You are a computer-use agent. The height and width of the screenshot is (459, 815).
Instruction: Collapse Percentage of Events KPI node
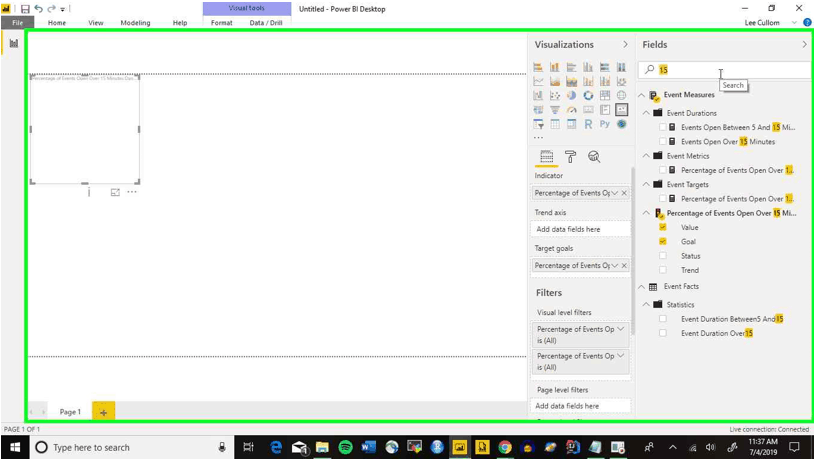646,213
